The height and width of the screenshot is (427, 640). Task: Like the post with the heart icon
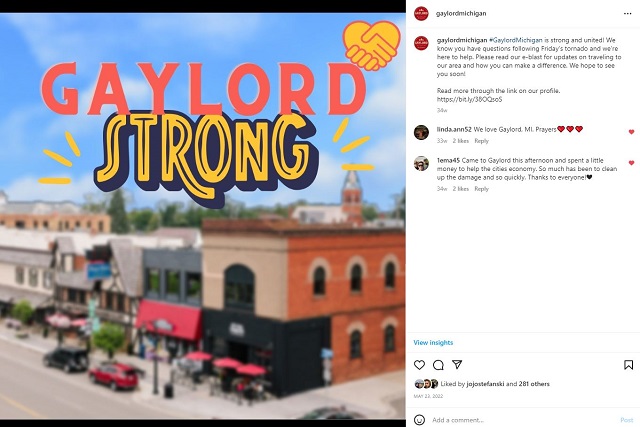tap(419, 365)
